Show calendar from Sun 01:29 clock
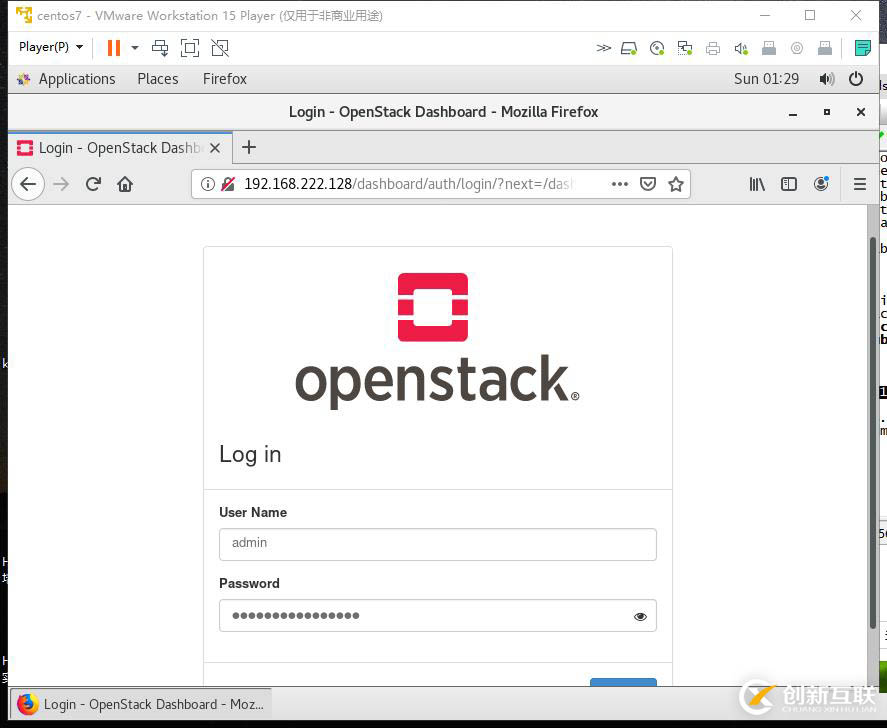 (766, 79)
